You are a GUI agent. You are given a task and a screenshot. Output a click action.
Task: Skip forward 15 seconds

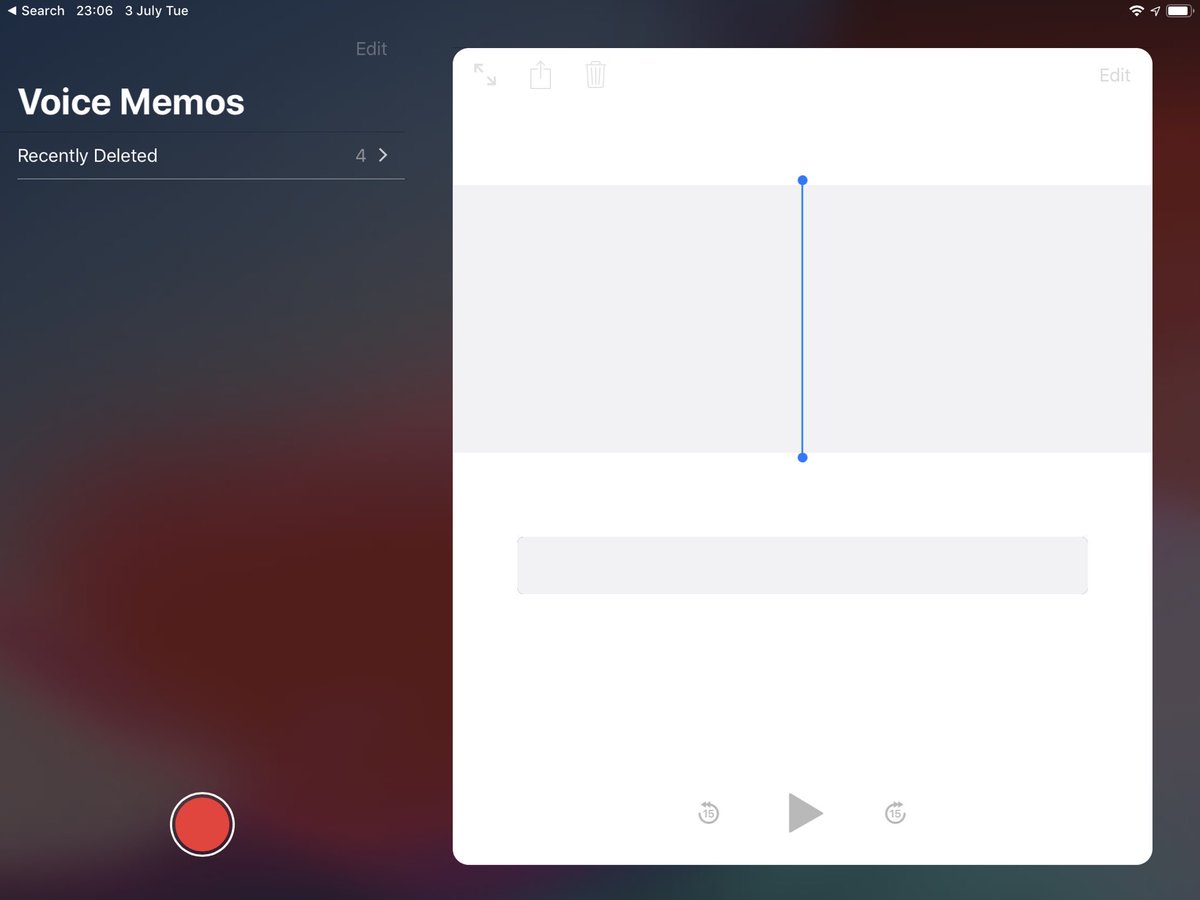coord(895,812)
